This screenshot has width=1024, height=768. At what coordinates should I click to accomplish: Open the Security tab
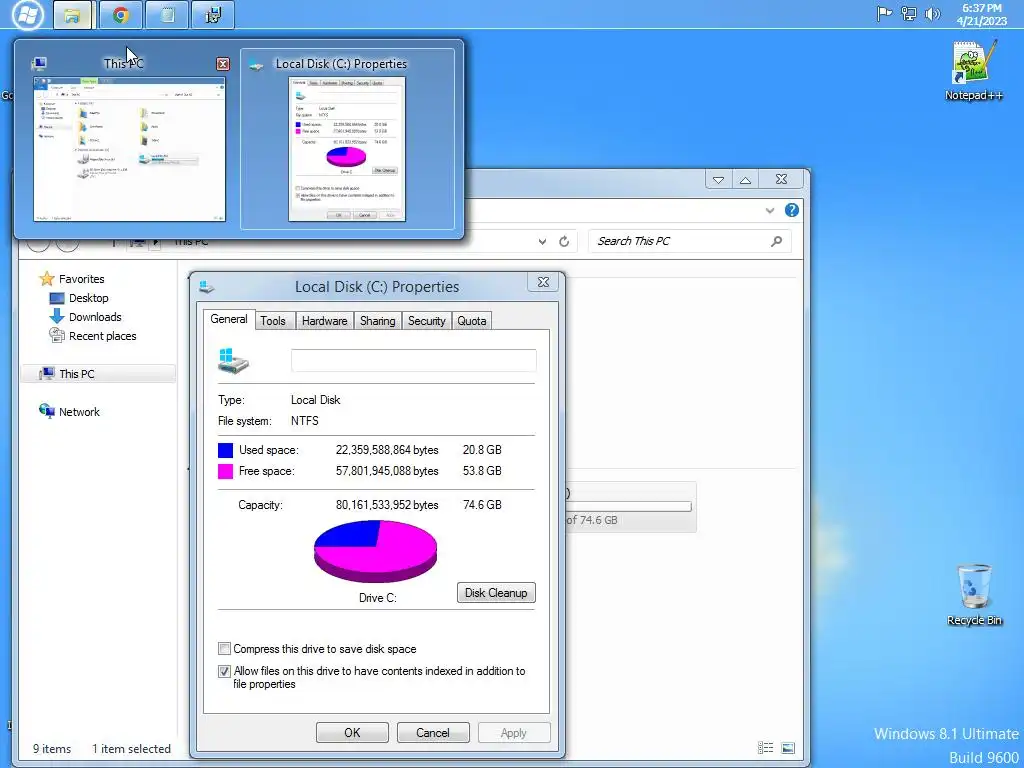(426, 321)
